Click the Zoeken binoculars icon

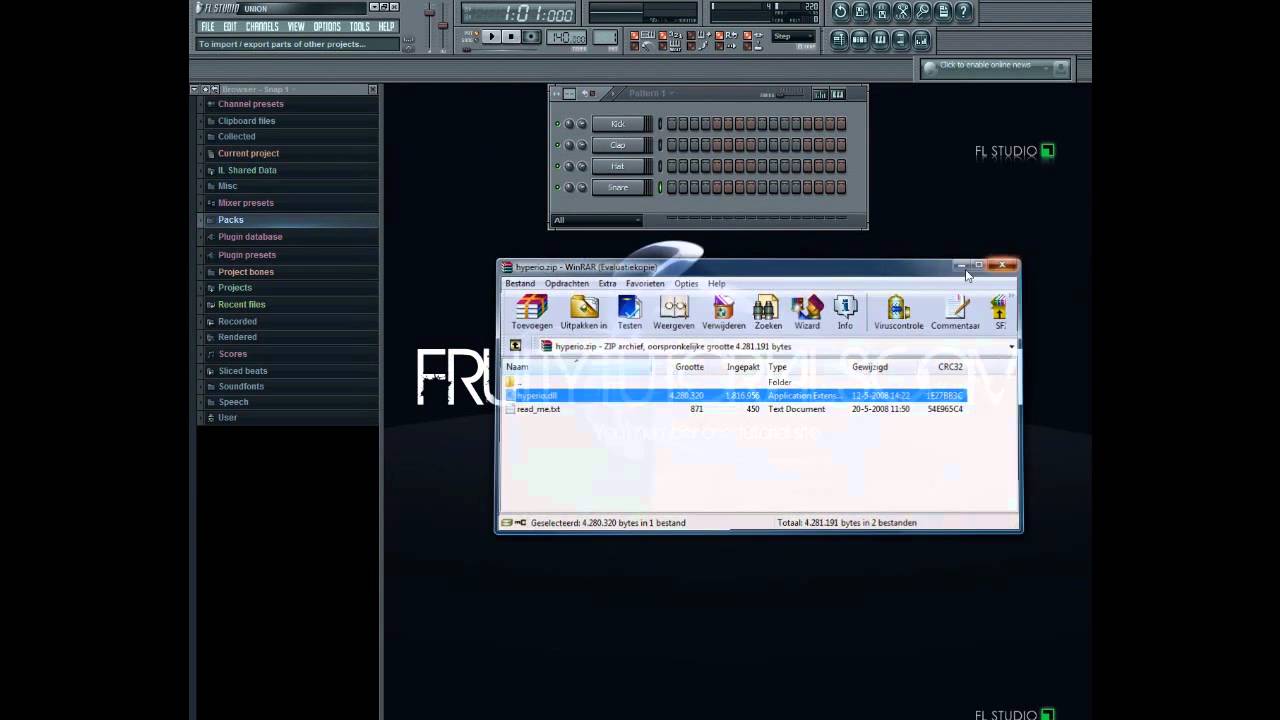coord(767,312)
